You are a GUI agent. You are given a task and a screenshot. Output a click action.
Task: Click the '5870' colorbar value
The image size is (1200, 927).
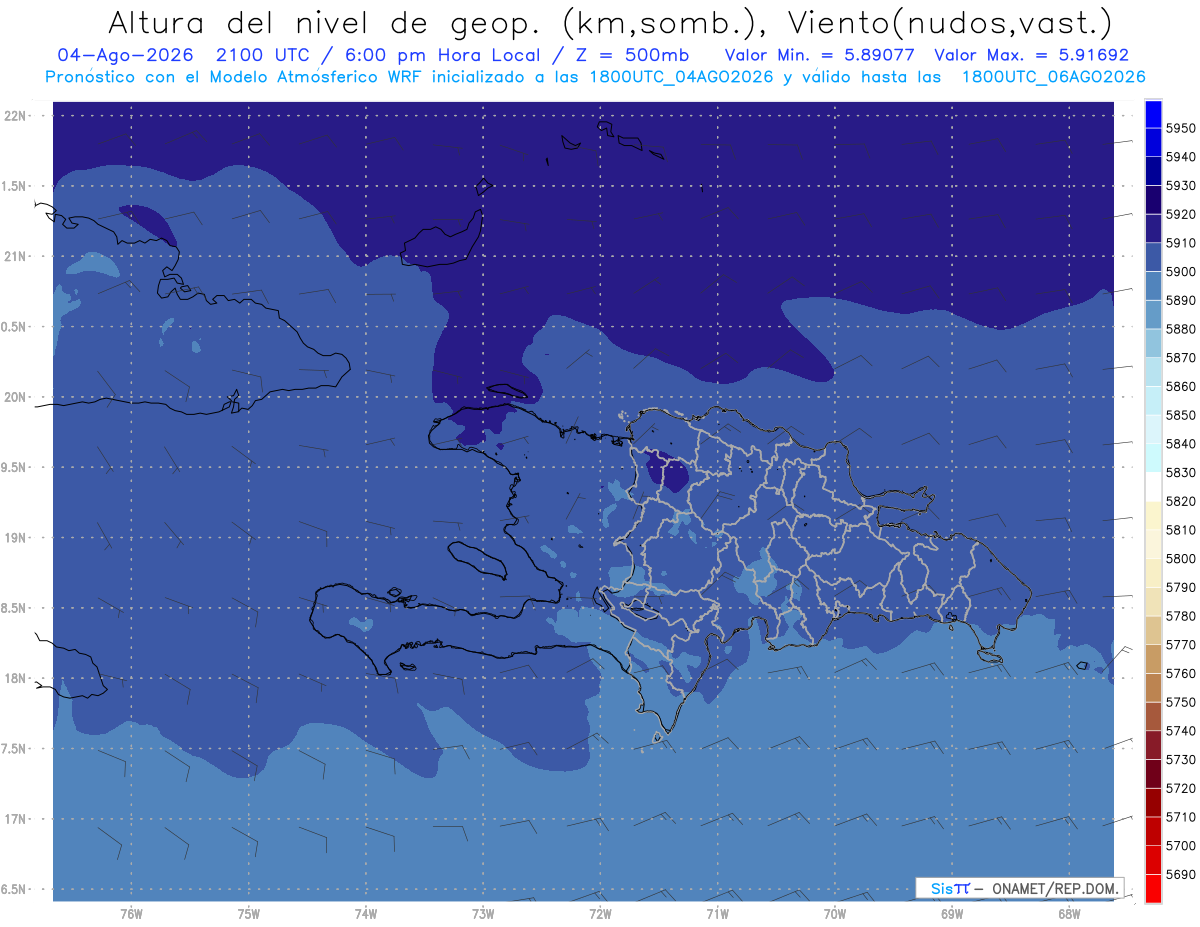[x=1180, y=358]
